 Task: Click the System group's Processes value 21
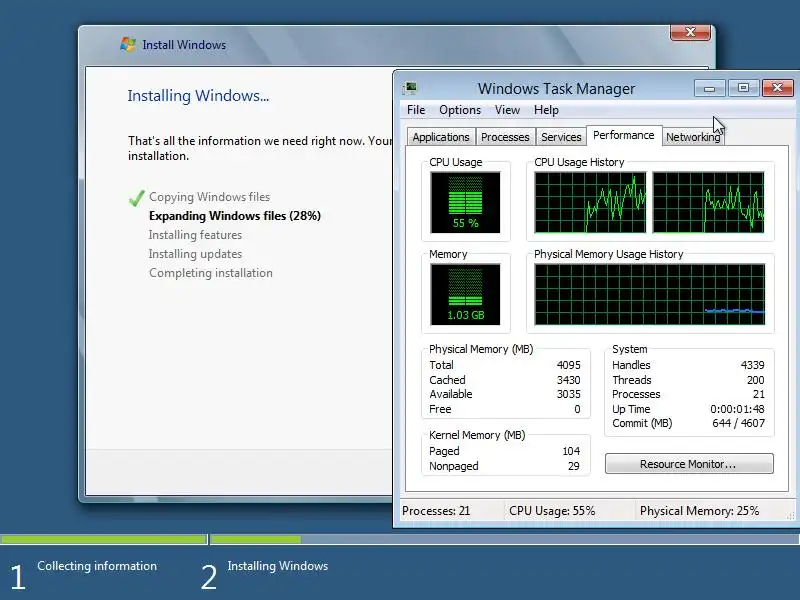[x=759, y=394]
